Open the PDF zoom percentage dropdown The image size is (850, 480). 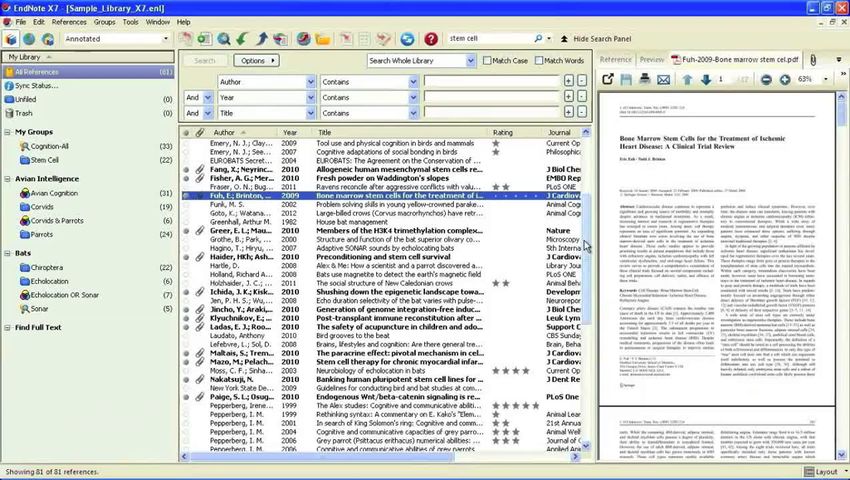(826, 79)
